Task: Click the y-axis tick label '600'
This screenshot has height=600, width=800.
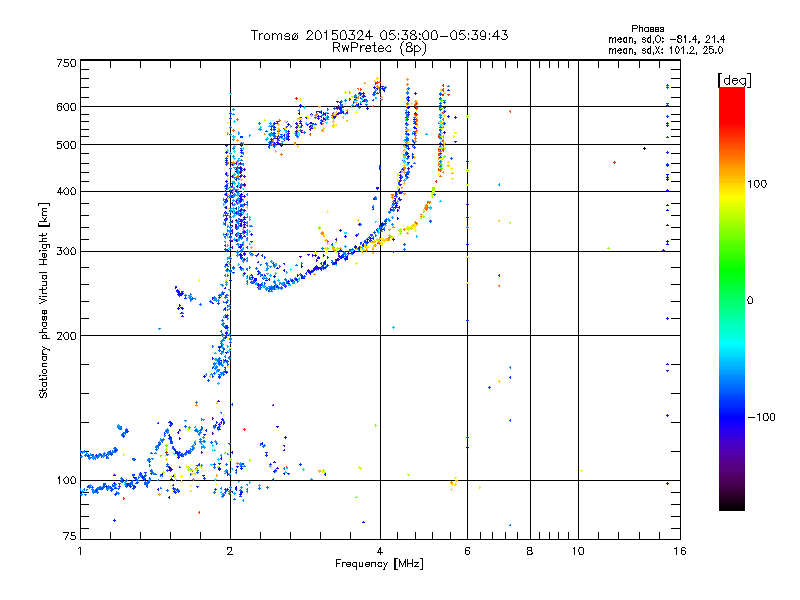Action: [66, 107]
